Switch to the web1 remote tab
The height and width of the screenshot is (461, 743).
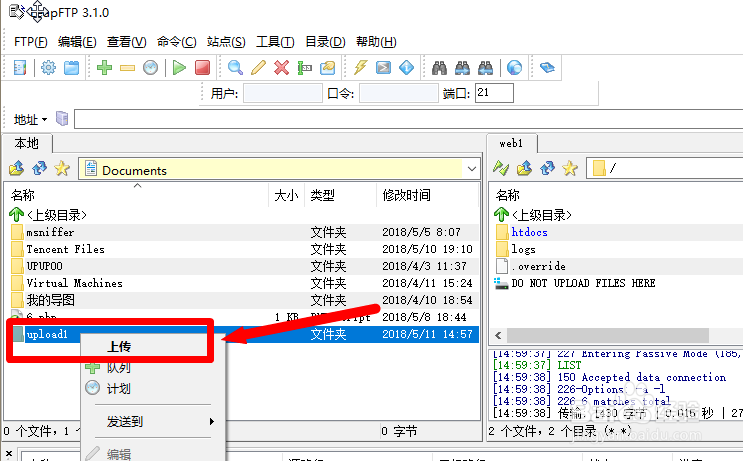tap(511, 143)
